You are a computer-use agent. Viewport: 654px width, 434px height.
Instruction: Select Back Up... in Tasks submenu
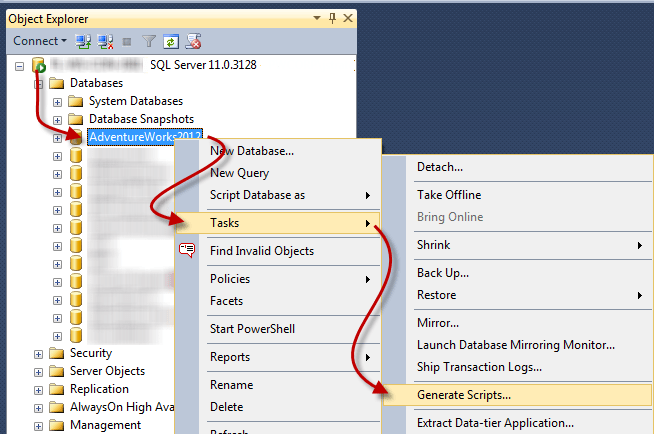pos(517,273)
